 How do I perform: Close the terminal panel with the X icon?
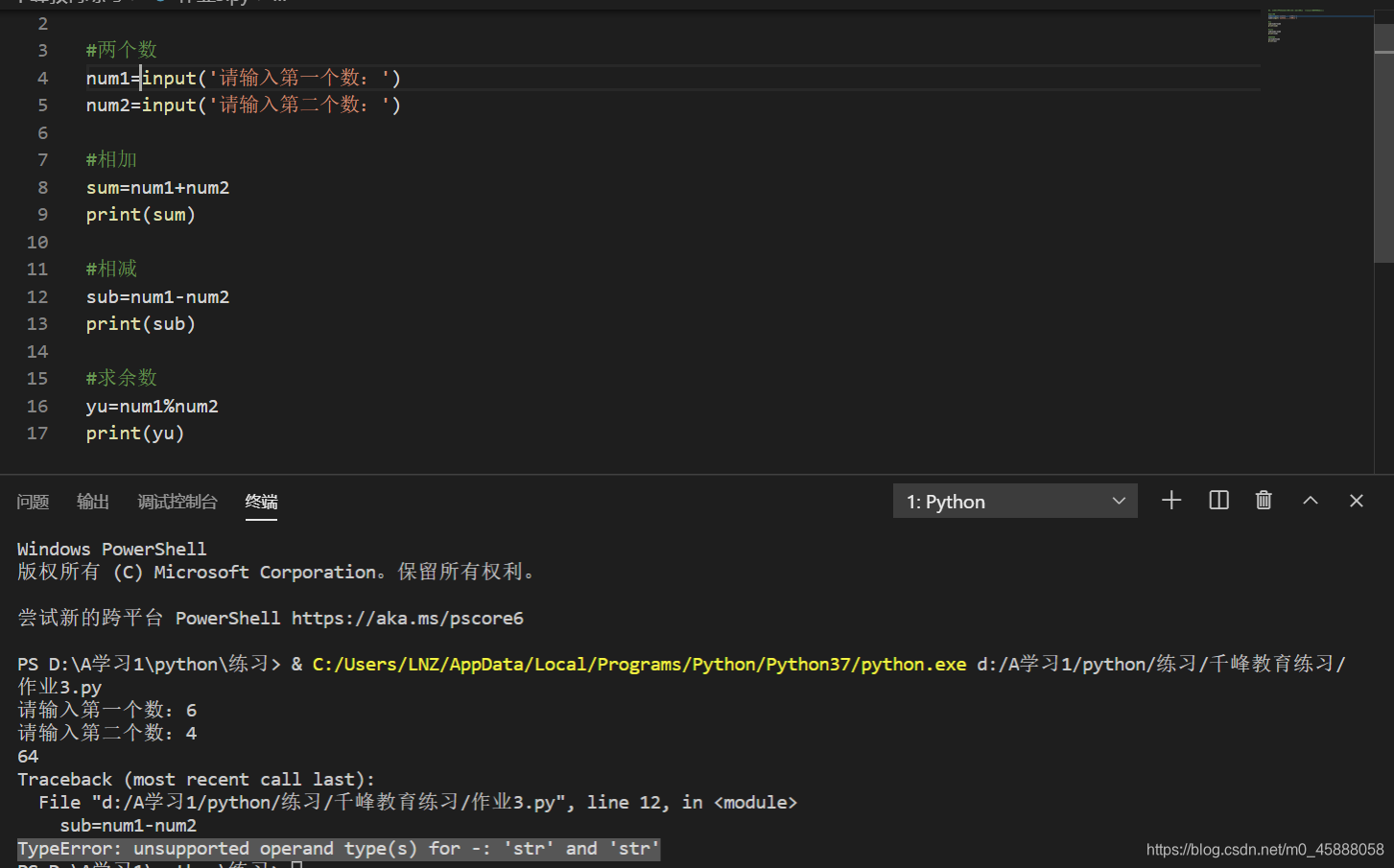[1356, 500]
